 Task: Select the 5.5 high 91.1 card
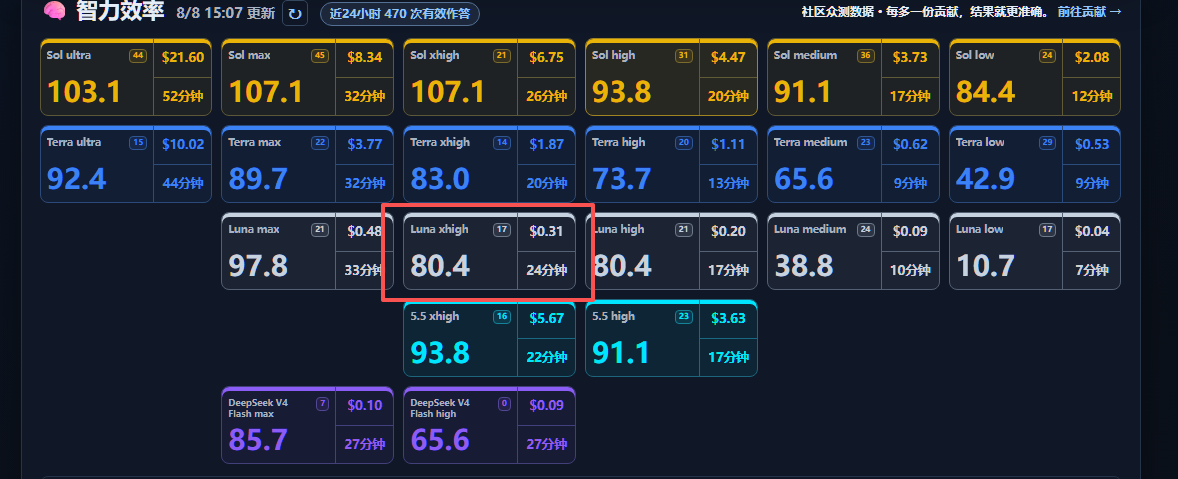(x=672, y=339)
